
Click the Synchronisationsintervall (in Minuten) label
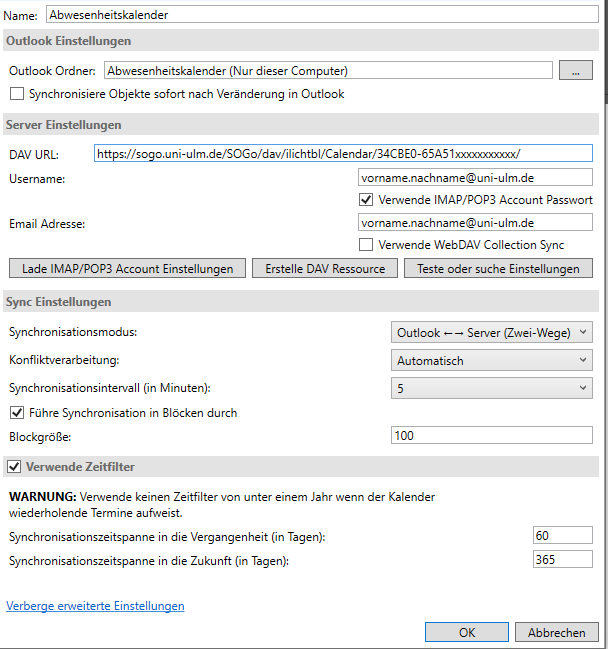[110, 388]
